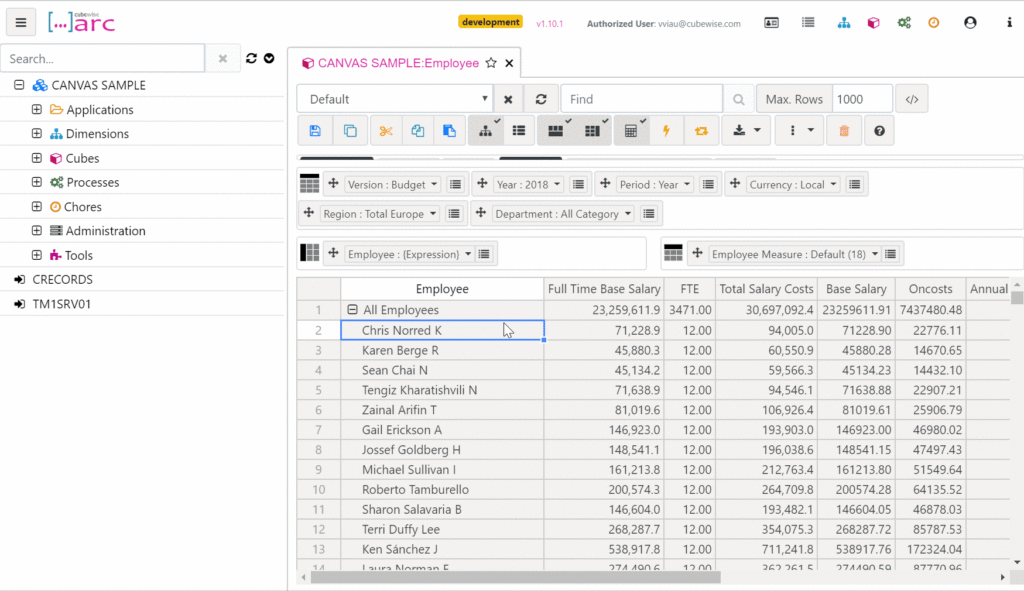1024x591 pixels.
Task: Expand the Cubes tree node
Action: click(x=37, y=158)
